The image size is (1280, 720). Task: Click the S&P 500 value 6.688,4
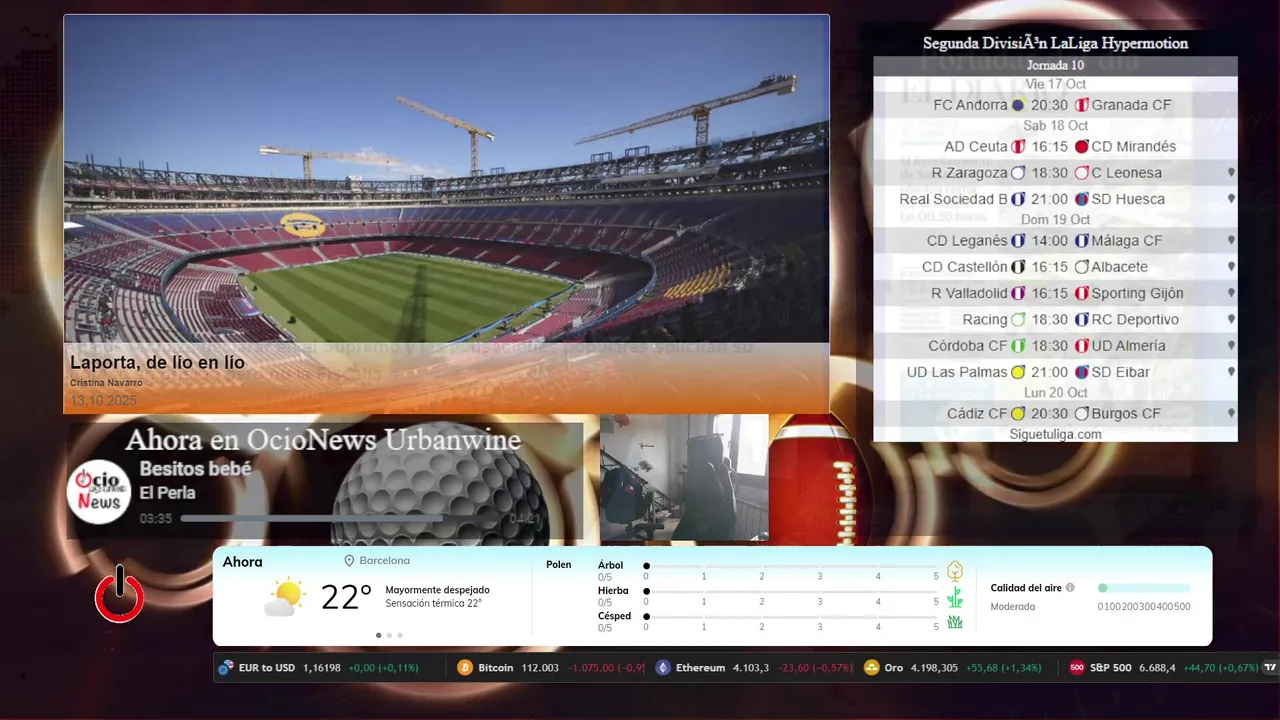[x=1157, y=668]
